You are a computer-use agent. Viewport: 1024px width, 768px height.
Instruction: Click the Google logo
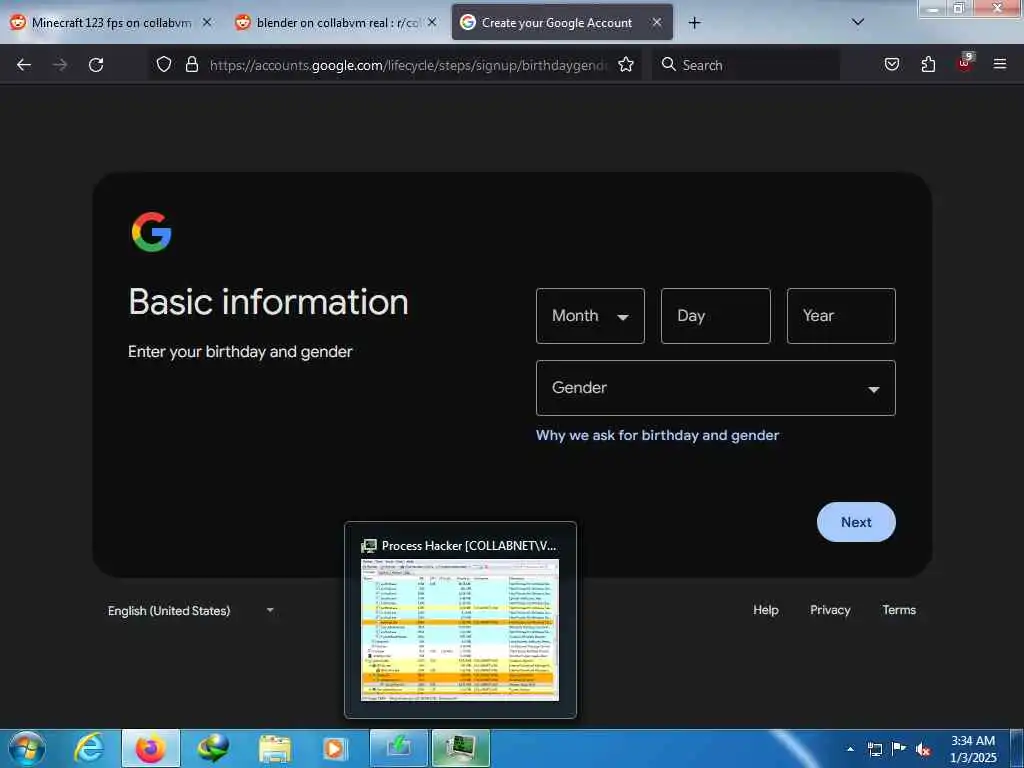[x=152, y=232]
